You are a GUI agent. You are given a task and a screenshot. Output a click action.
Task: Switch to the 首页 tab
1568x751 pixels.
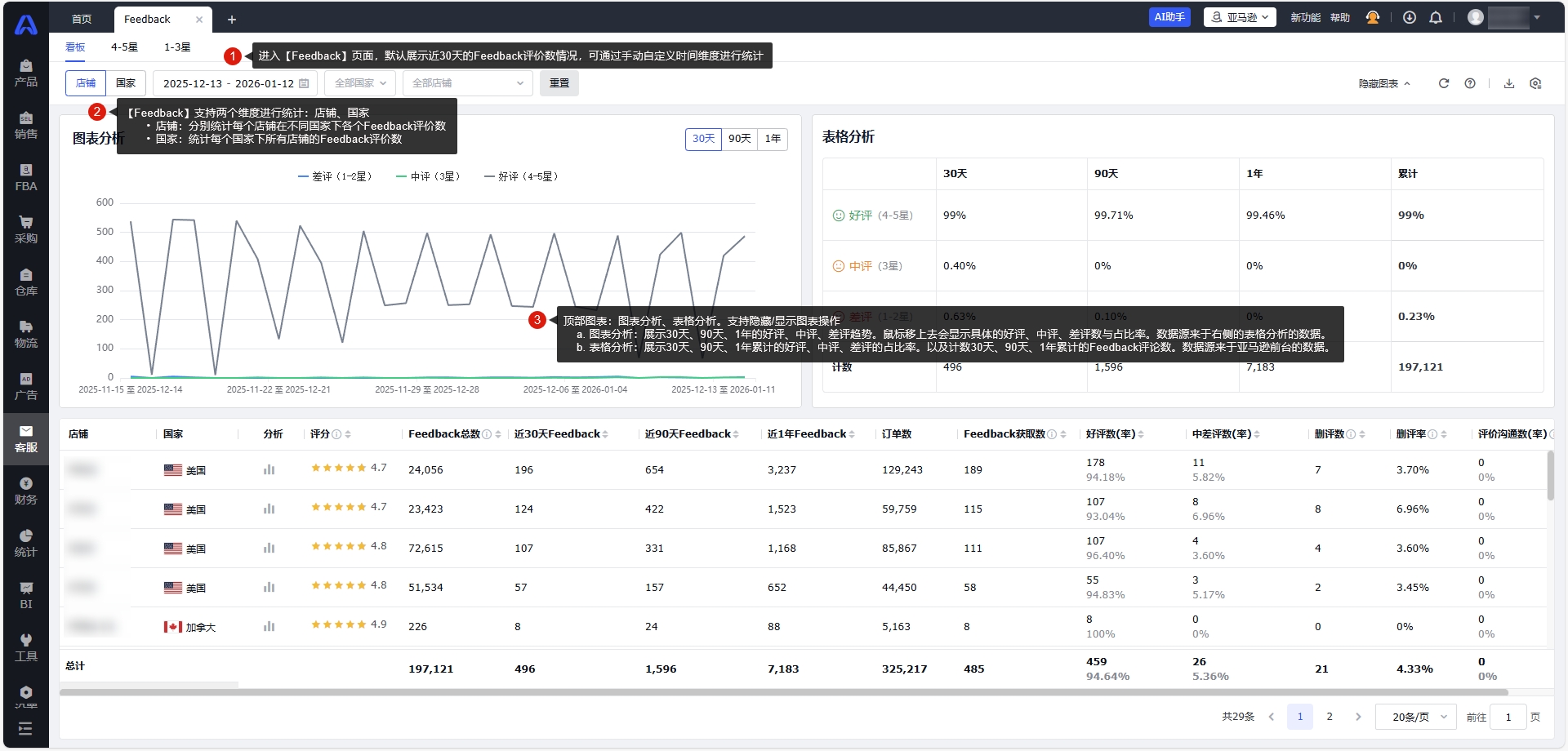tap(82, 19)
